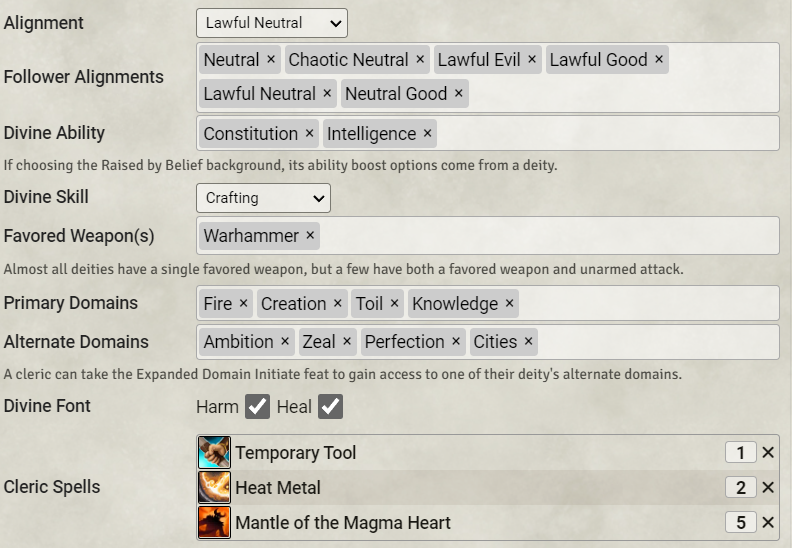Uncheck the Harm divine font checkbox

point(258,407)
